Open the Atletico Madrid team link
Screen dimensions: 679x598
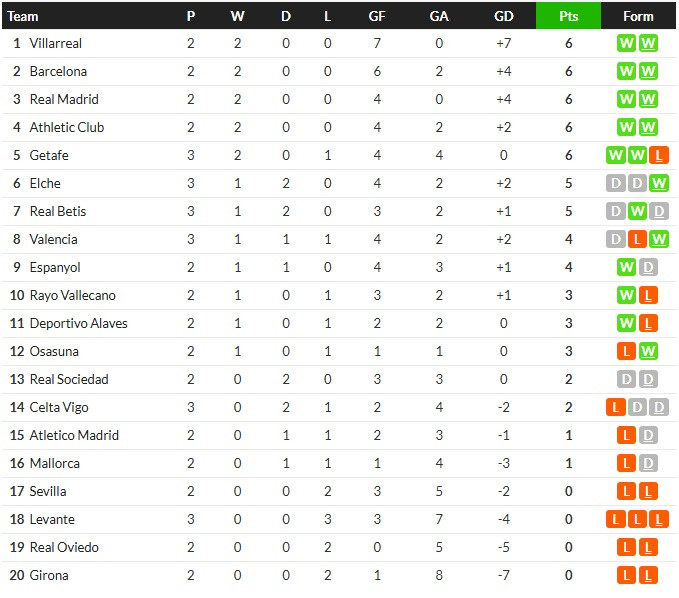coord(74,435)
